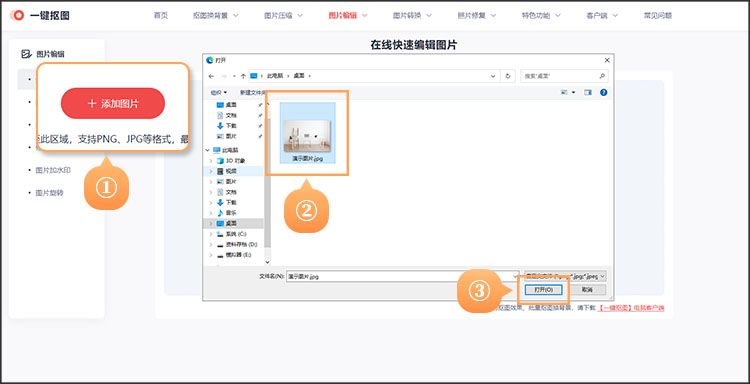
Task: Click the 一键抠图 logo icon
Action: point(18,15)
